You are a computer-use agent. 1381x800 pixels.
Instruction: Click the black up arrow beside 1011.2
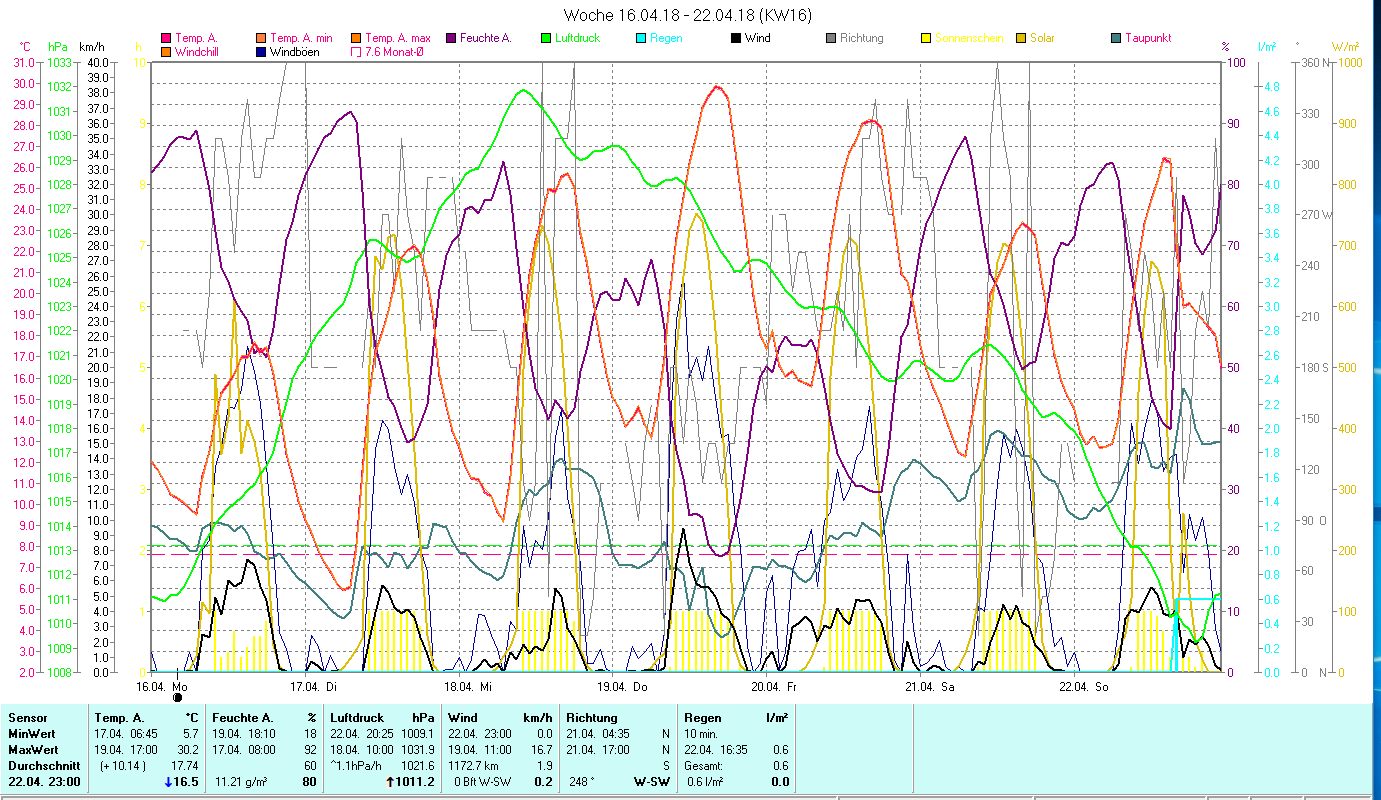388,782
